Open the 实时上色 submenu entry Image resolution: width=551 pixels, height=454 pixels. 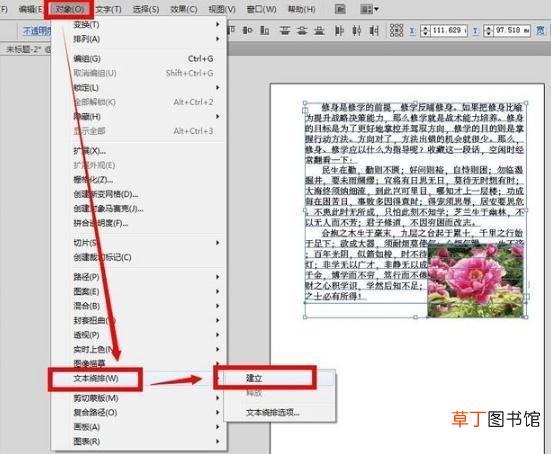coord(139,349)
